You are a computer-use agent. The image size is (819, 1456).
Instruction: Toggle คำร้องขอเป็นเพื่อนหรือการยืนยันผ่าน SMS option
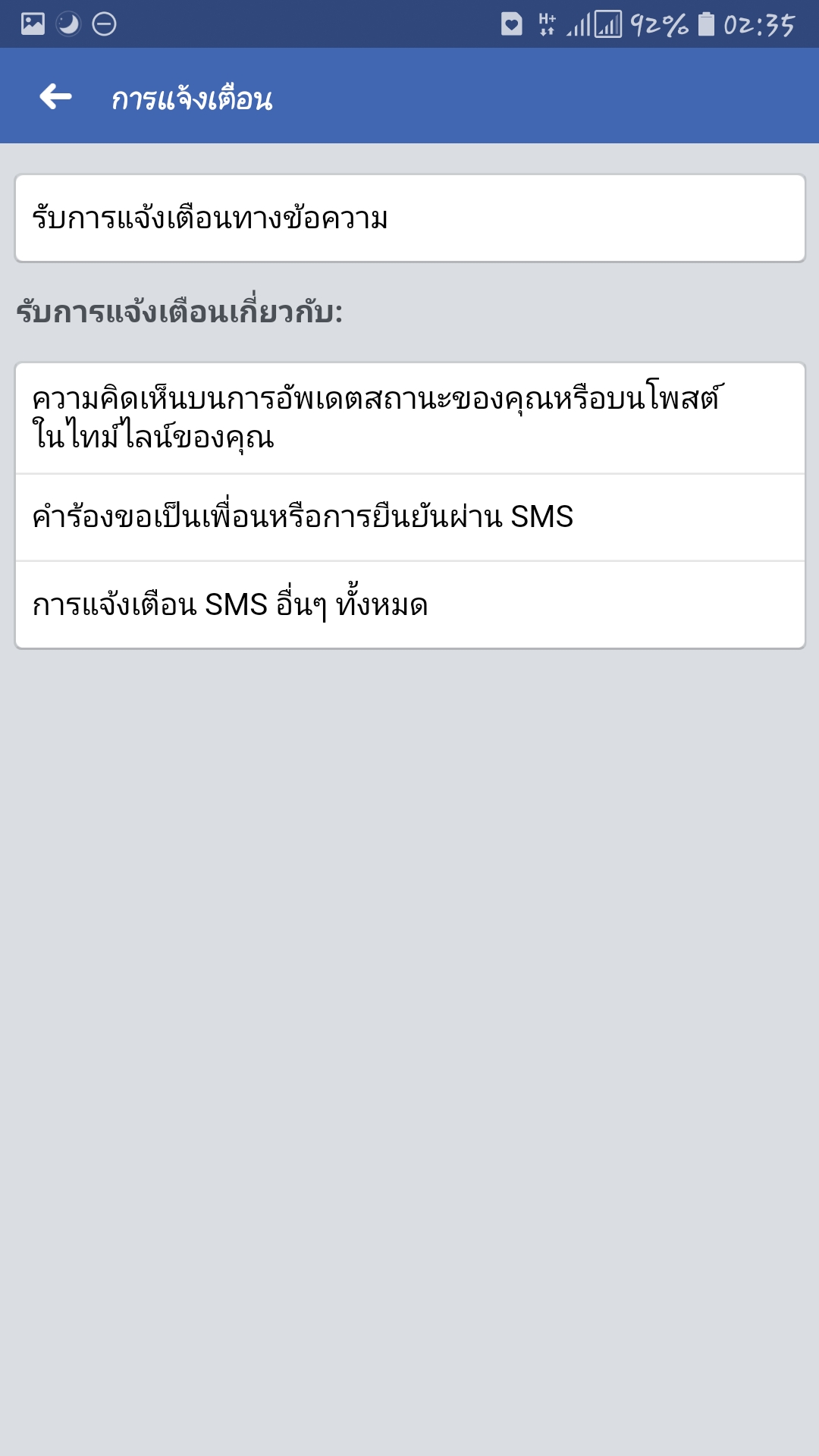click(409, 517)
